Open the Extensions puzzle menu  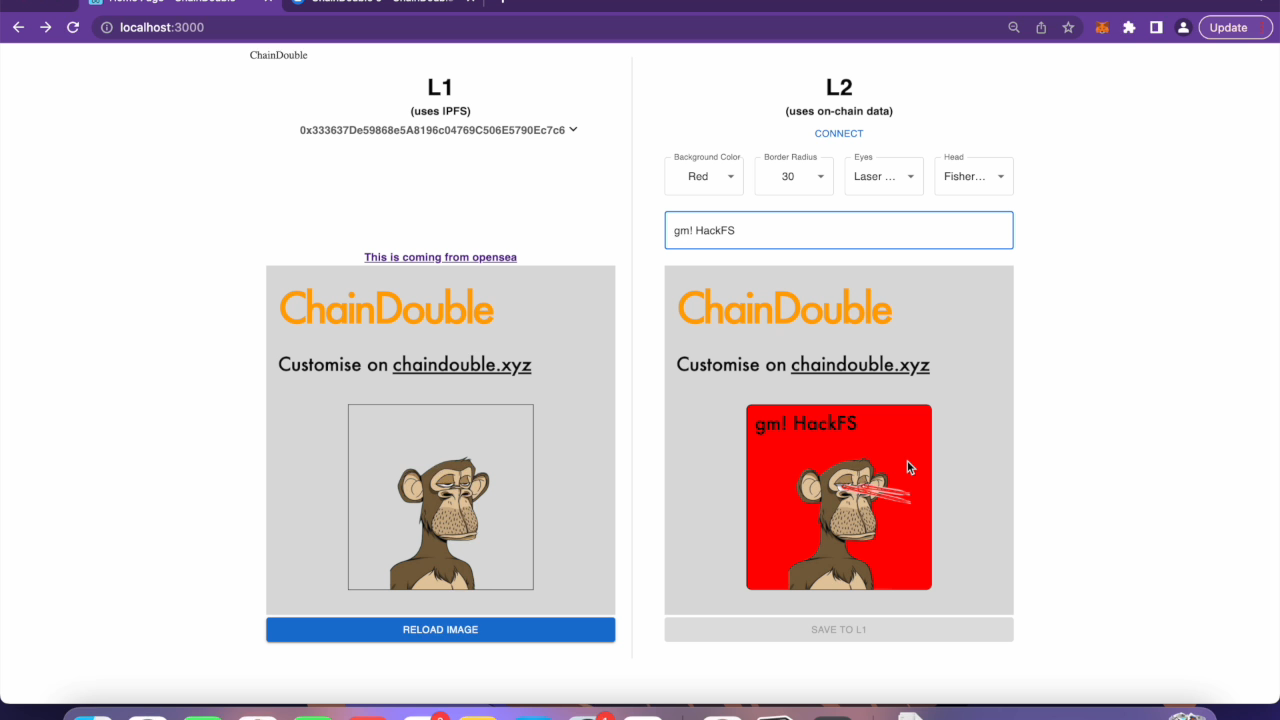(x=1129, y=28)
